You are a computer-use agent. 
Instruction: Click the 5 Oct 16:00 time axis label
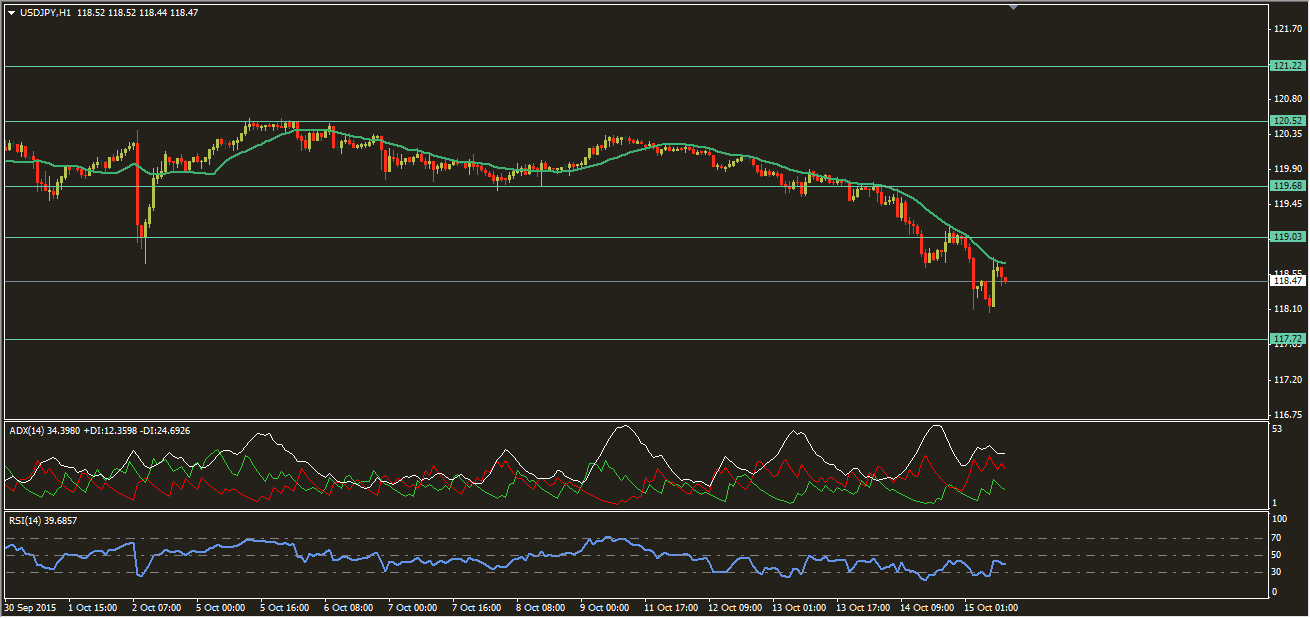285,607
